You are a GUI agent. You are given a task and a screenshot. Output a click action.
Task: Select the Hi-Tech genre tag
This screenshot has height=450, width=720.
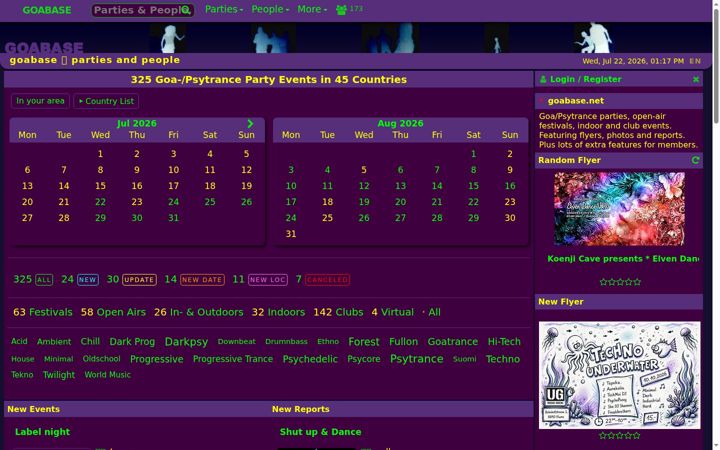click(504, 342)
